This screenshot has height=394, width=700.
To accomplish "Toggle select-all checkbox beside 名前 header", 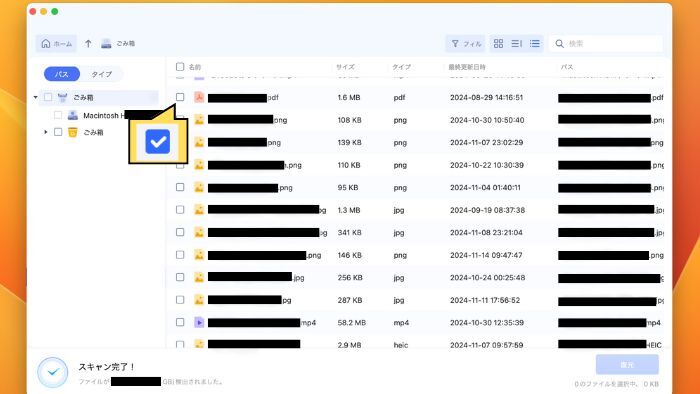I will pos(180,67).
